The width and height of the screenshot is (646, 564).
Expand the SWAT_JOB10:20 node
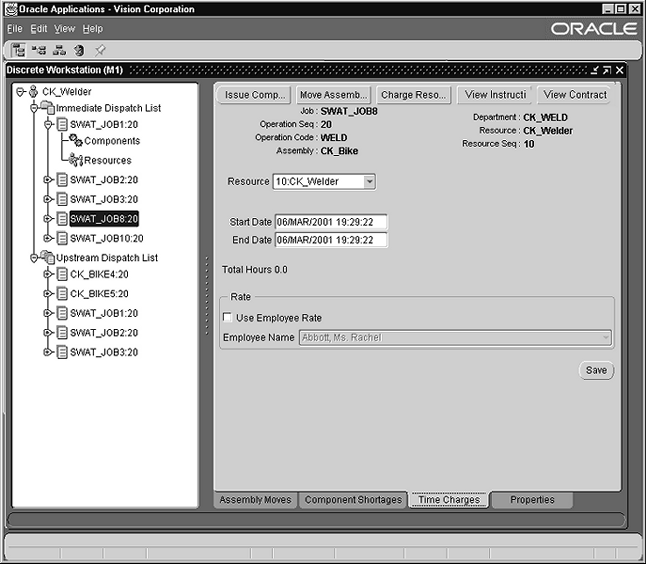(48, 238)
